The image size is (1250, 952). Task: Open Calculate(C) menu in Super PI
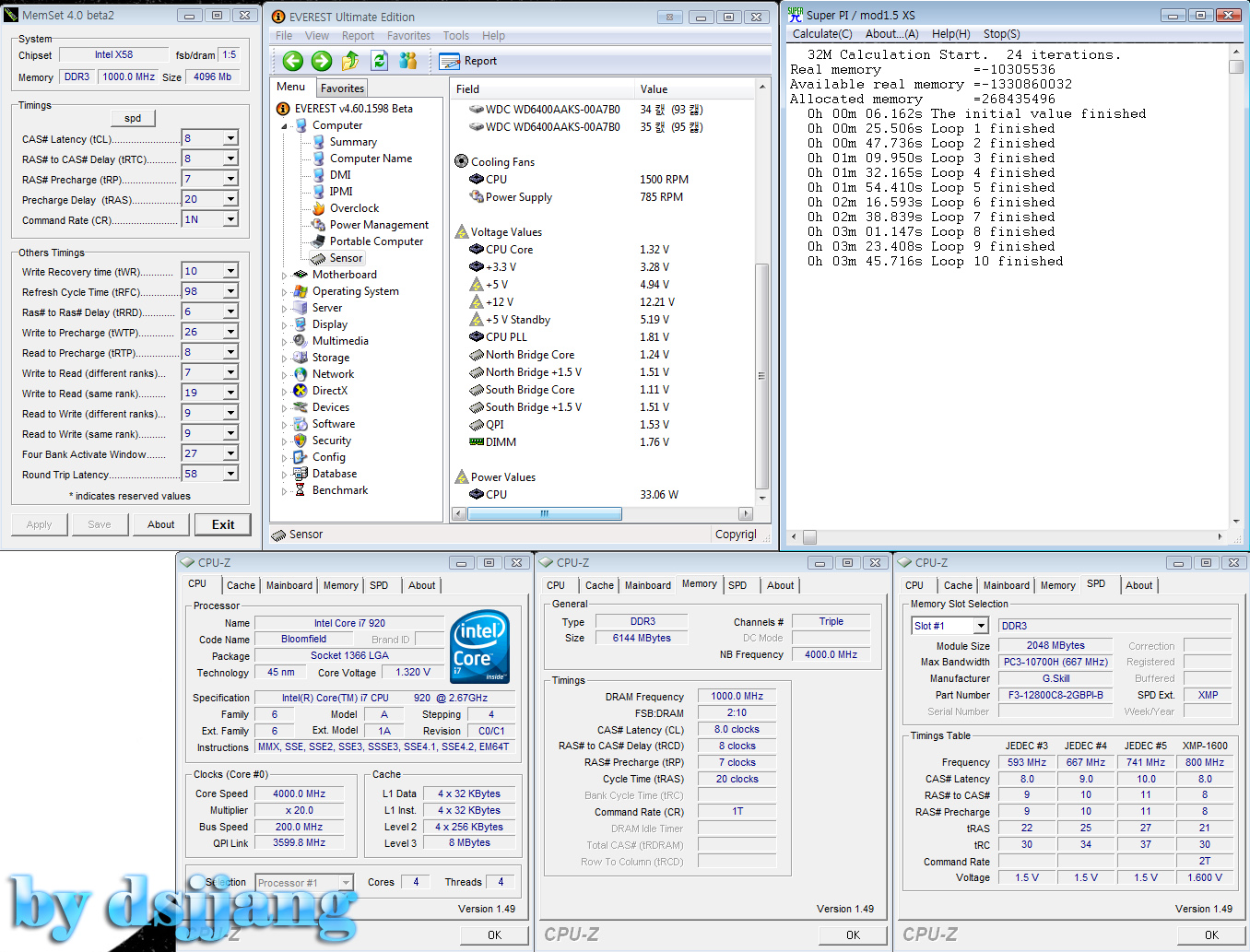click(822, 34)
